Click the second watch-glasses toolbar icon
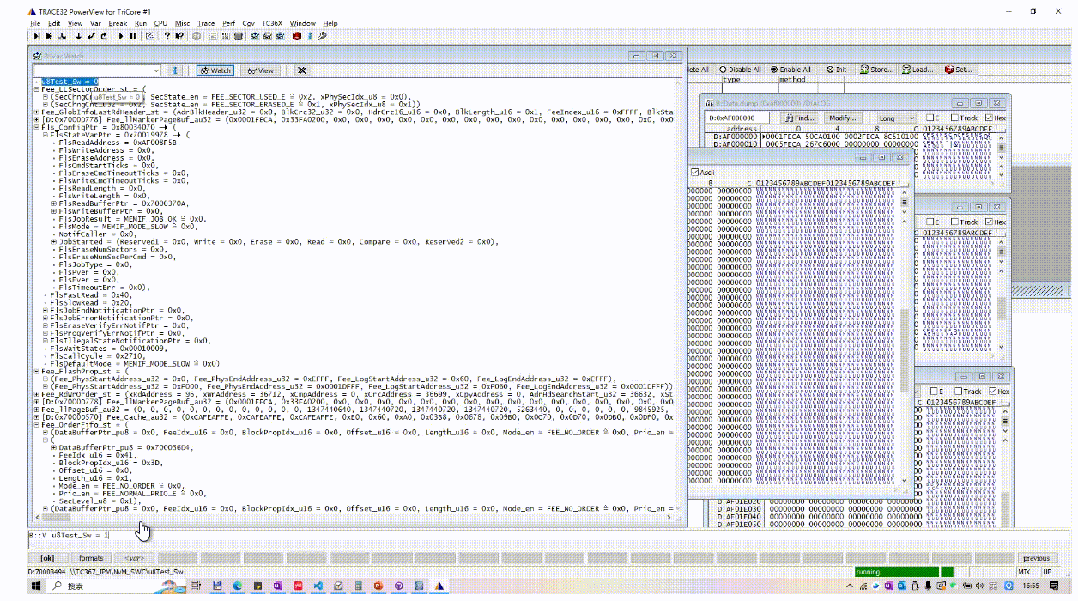 (x=267, y=36)
